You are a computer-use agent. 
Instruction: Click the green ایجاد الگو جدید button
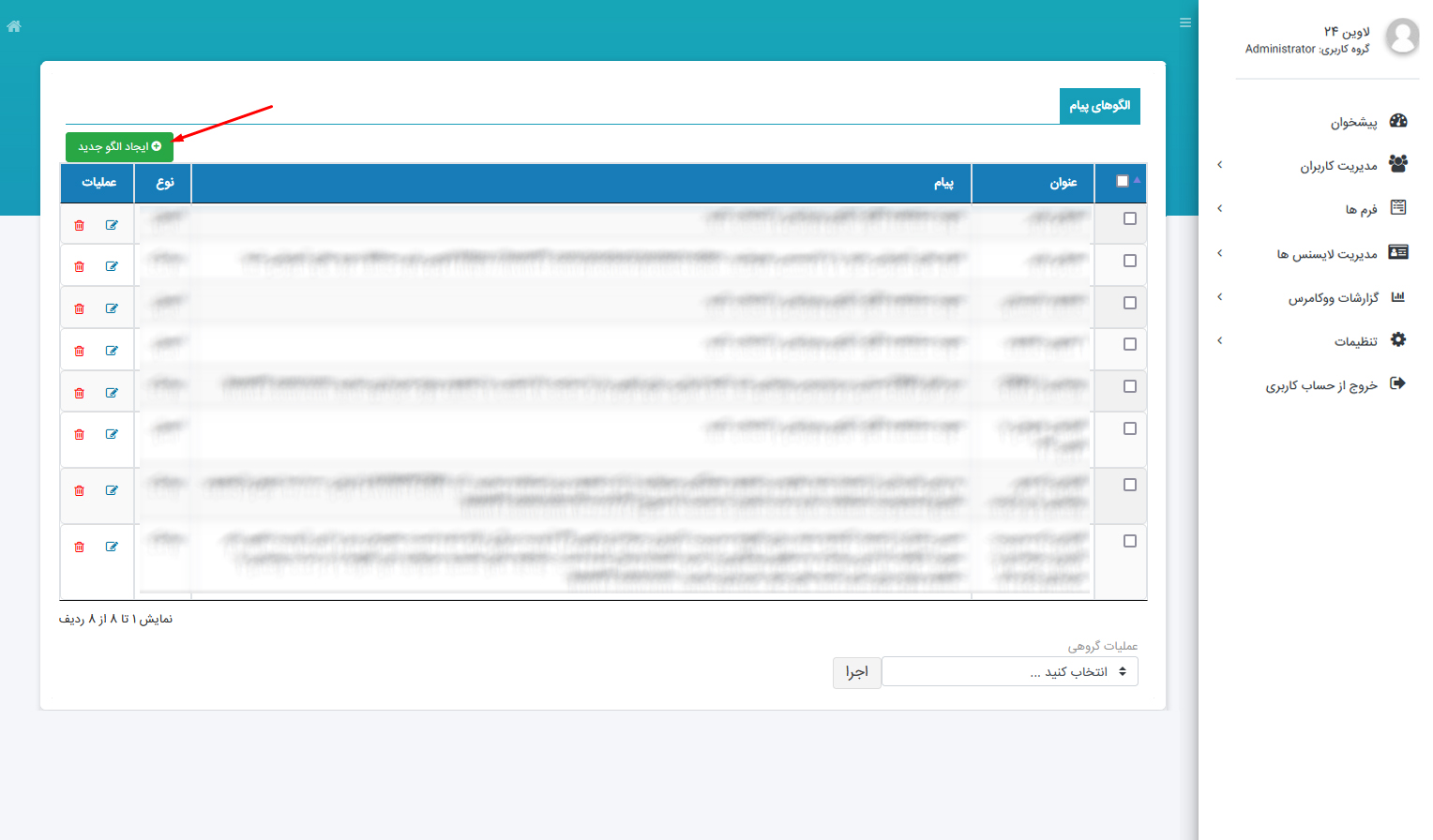tap(119, 146)
